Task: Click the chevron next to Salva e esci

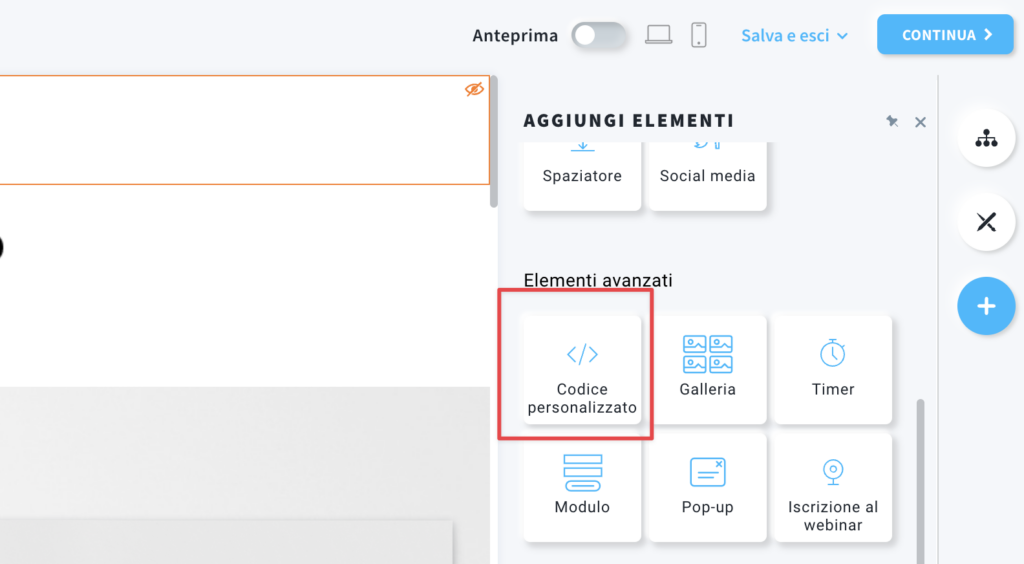Action: [x=842, y=36]
